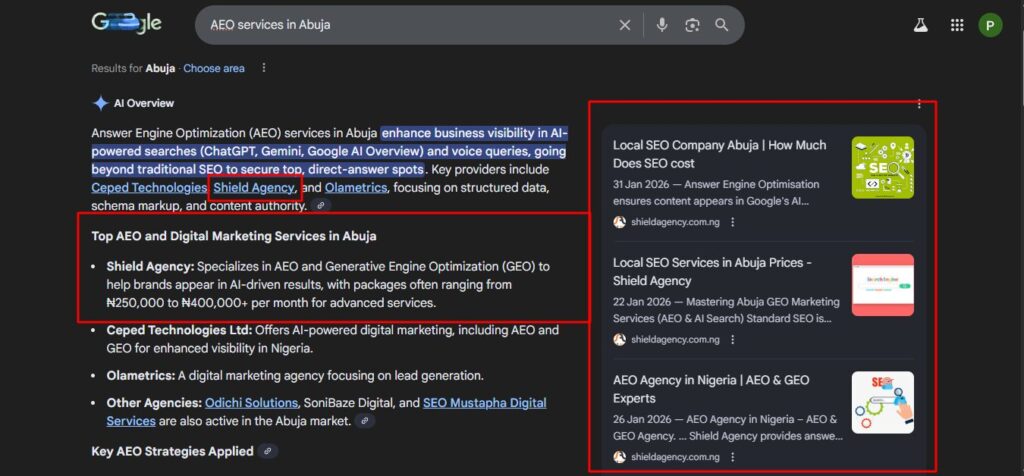The width and height of the screenshot is (1024, 476).
Task: Click the '26 Jan 2026' result snippet
Action: coord(728,428)
